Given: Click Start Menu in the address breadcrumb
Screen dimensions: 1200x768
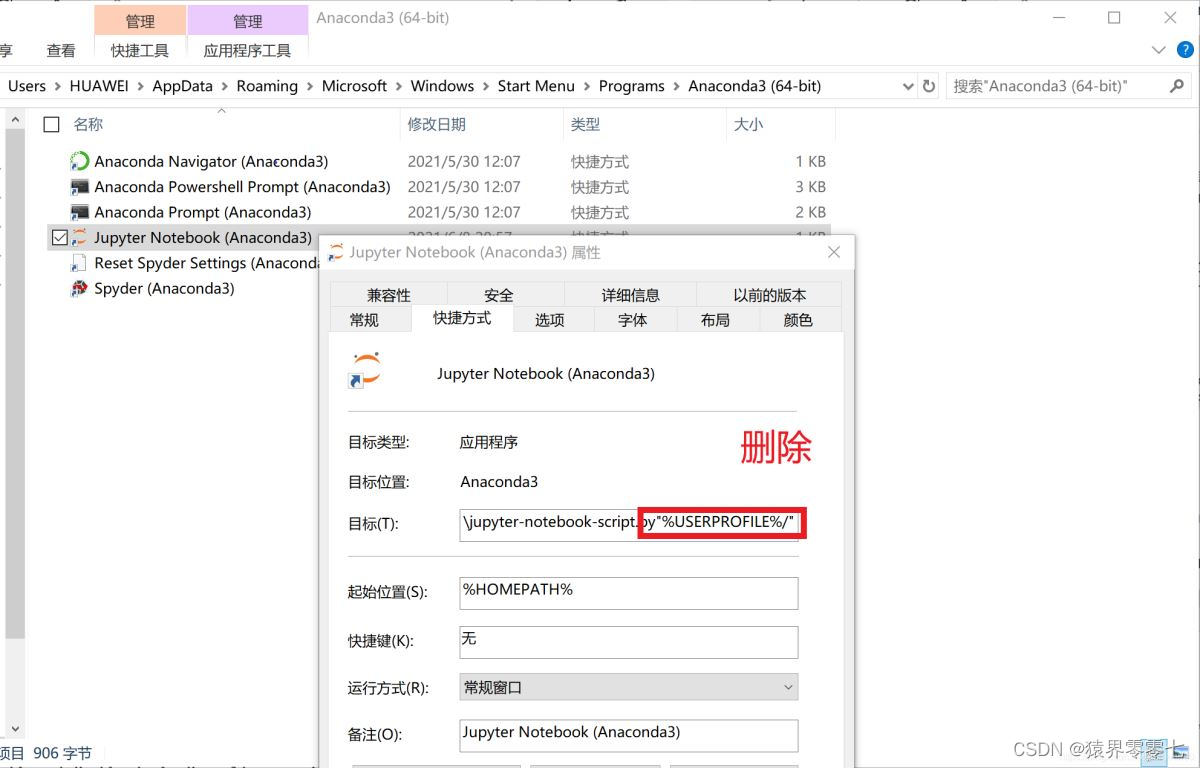Looking at the screenshot, I should pyautogui.click(x=536, y=86).
